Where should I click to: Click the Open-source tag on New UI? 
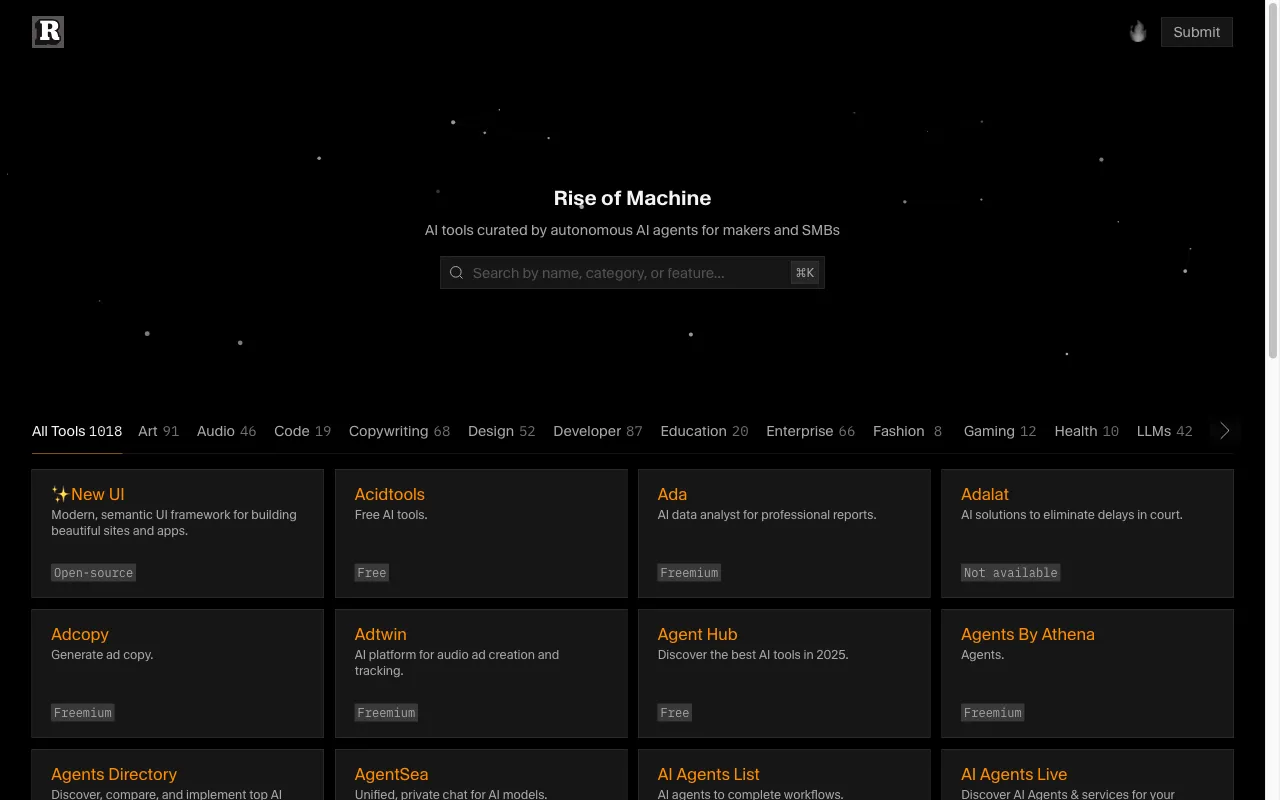pos(93,573)
